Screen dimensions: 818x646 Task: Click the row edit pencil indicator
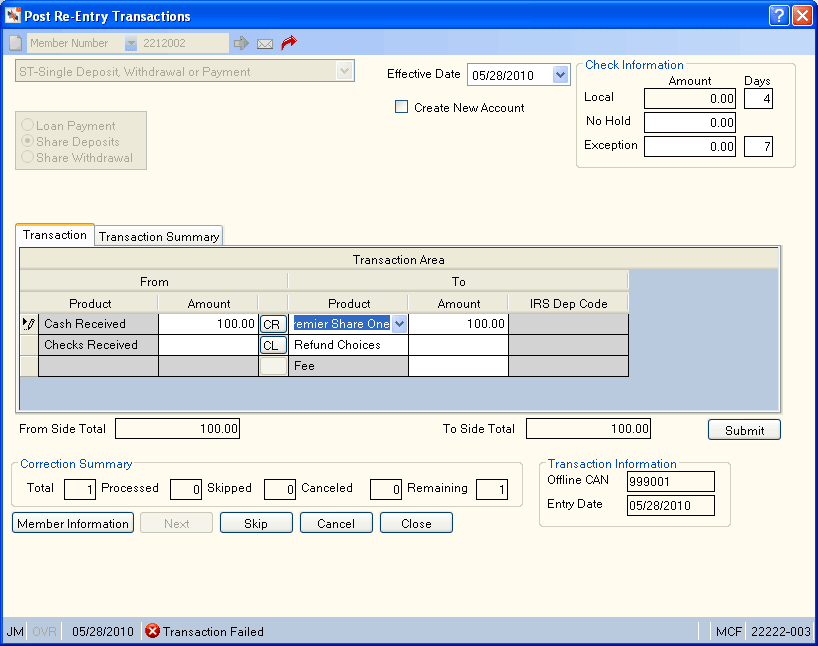tap(29, 324)
